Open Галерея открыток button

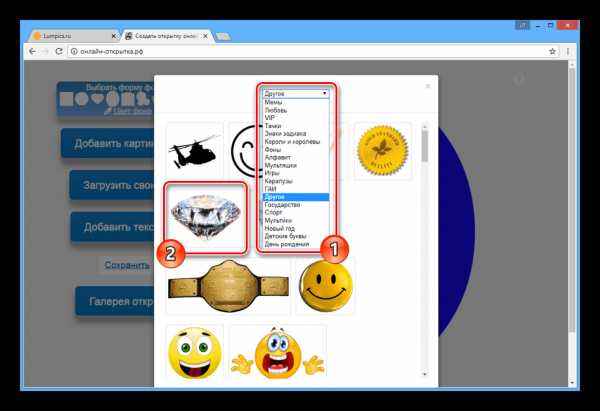click(115, 301)
